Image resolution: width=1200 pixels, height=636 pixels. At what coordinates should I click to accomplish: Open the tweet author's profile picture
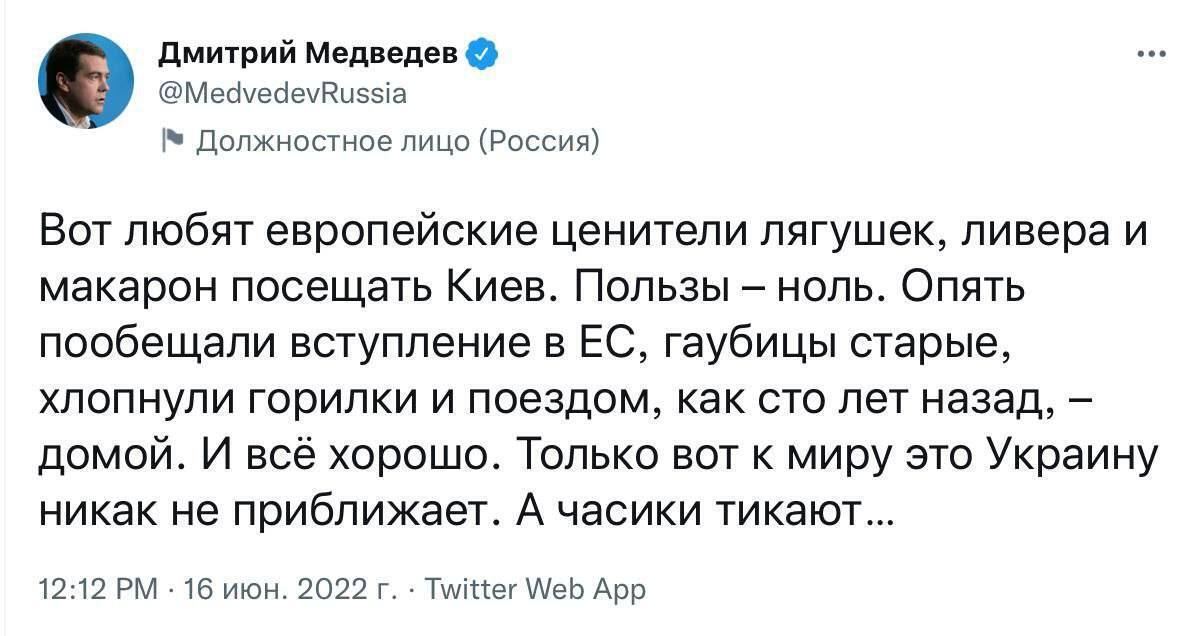pos(86,81)
